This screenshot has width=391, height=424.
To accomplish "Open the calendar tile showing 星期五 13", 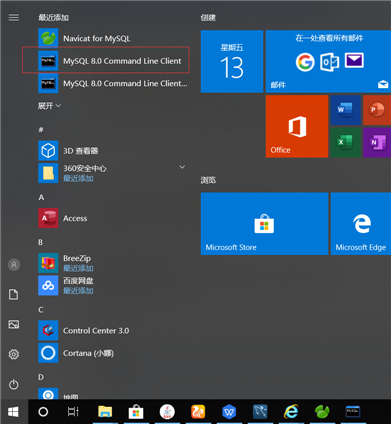I will click(x=232, y=61).
